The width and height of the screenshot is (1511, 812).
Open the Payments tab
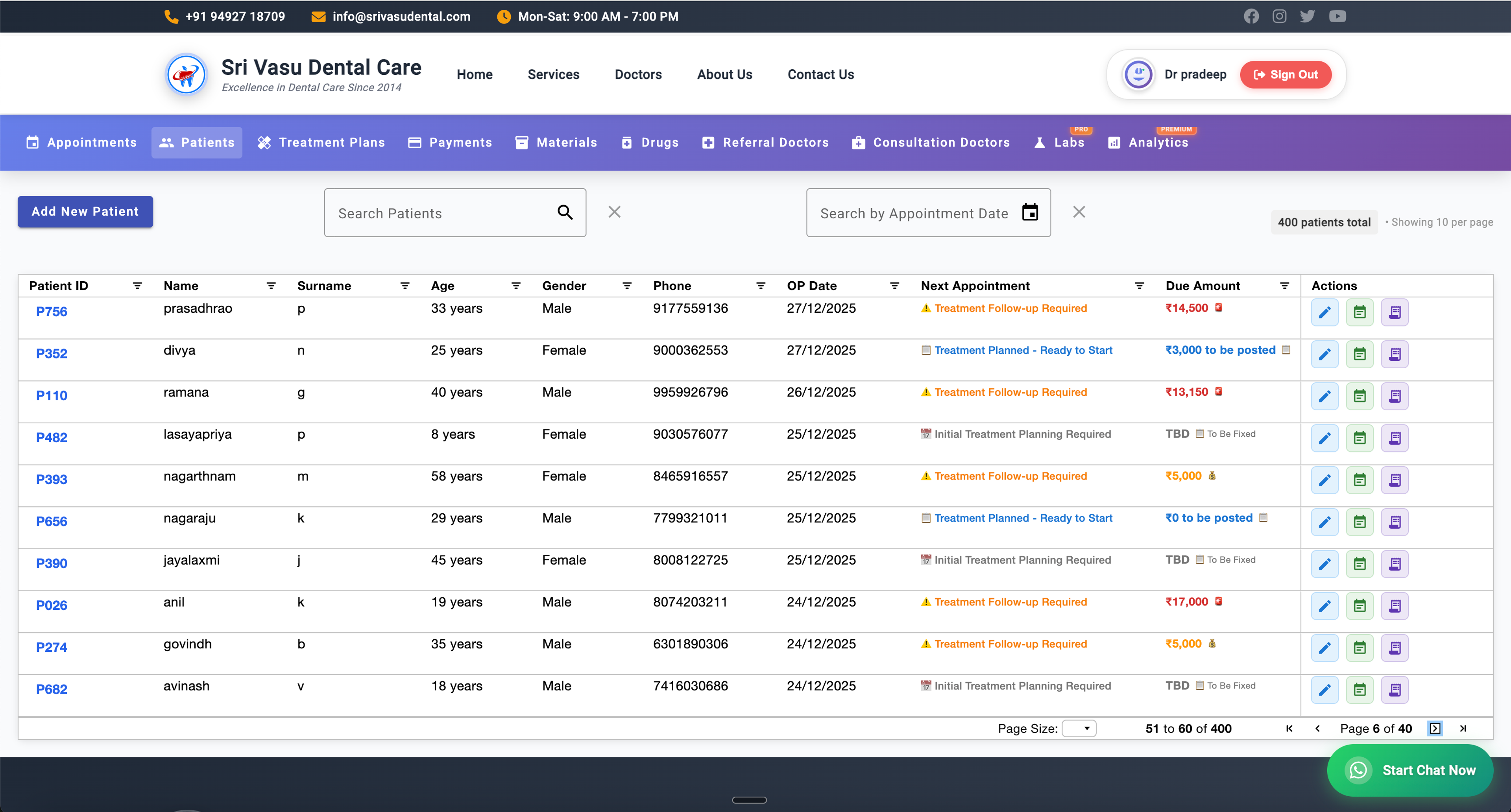coord(450,142)
